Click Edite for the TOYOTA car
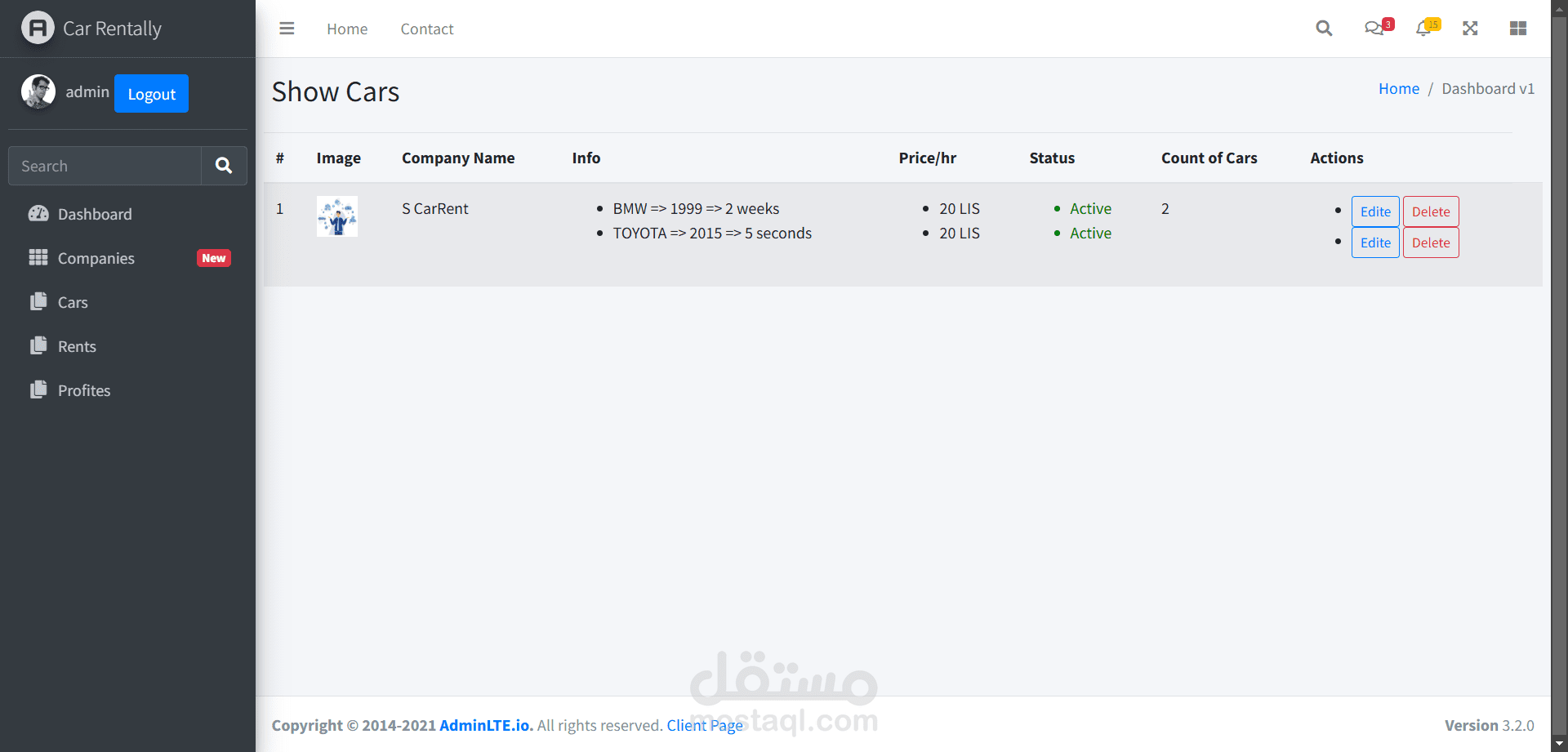The height and width of the screenshot is (752, 1568). point(1375,243)
